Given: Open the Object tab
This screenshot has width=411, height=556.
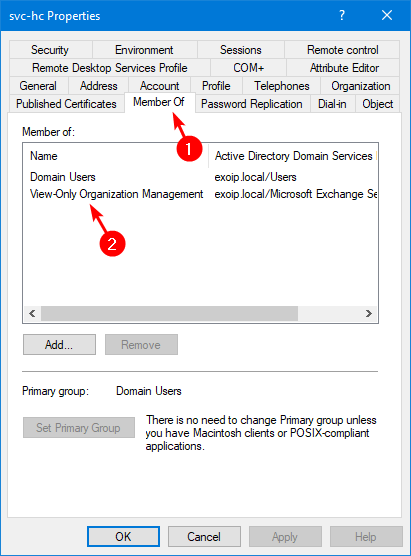Looking at the screenshot, I should [x=377, y=104].
